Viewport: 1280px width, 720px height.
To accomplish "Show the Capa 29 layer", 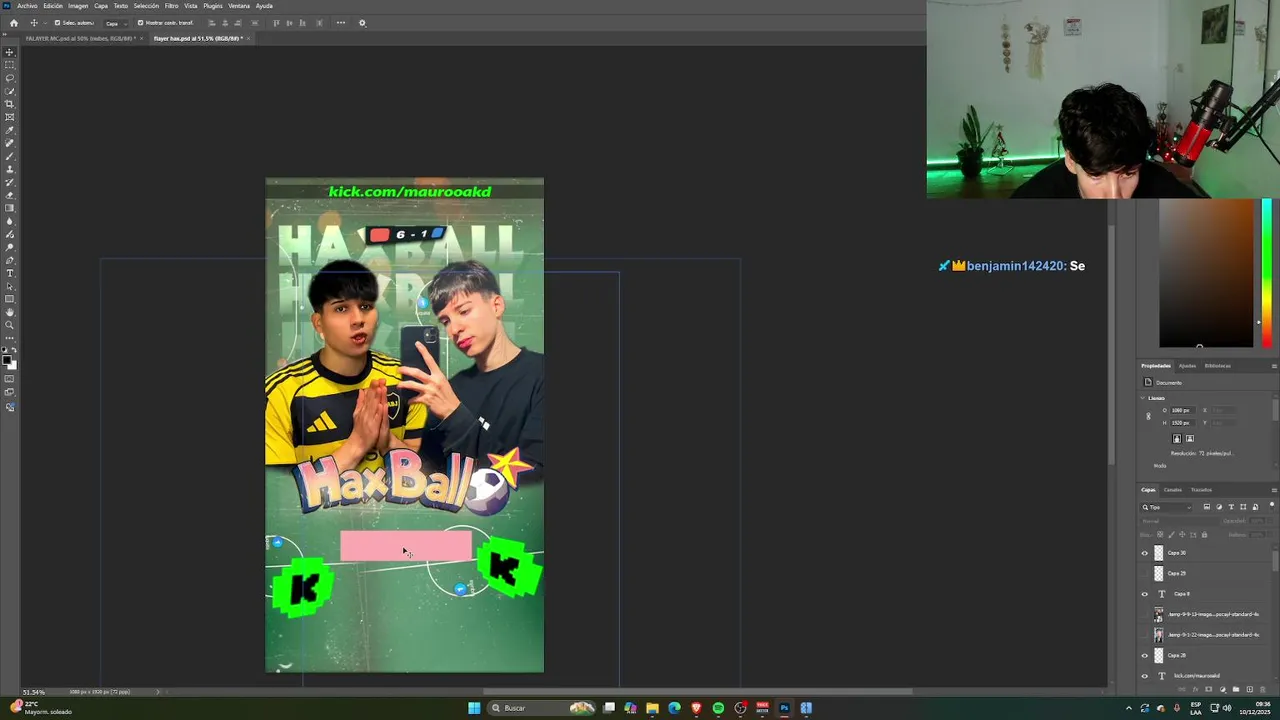I will point(1145,574).
